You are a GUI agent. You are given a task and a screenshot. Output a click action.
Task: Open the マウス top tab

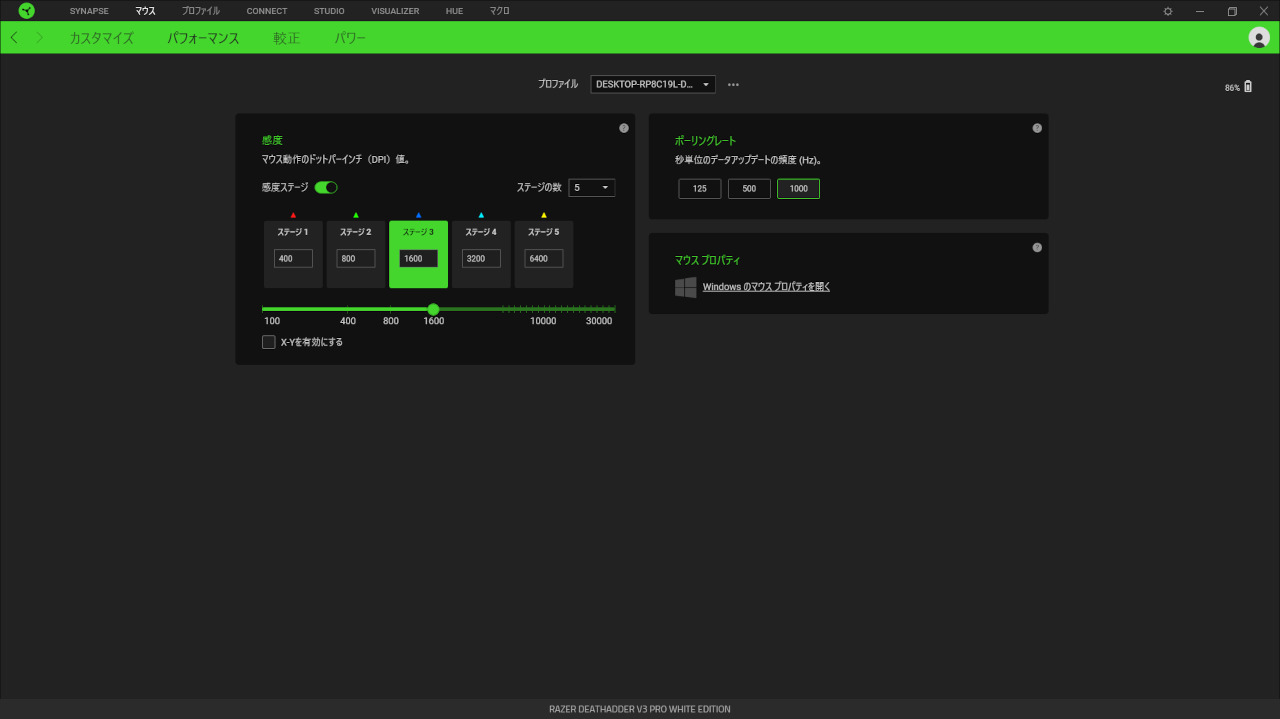pos(146,11)
